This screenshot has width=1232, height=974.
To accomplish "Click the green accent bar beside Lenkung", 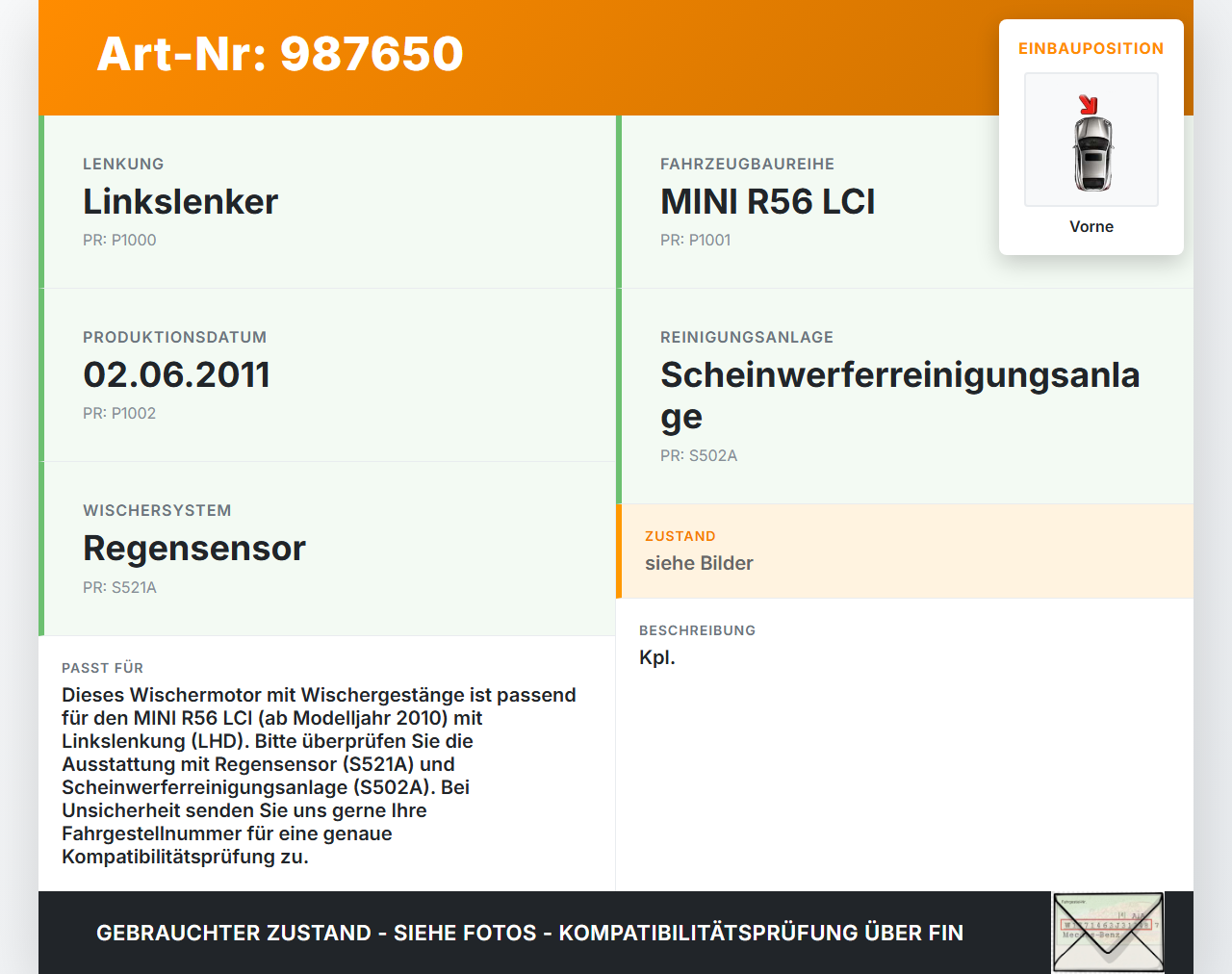I will [39, 201].
